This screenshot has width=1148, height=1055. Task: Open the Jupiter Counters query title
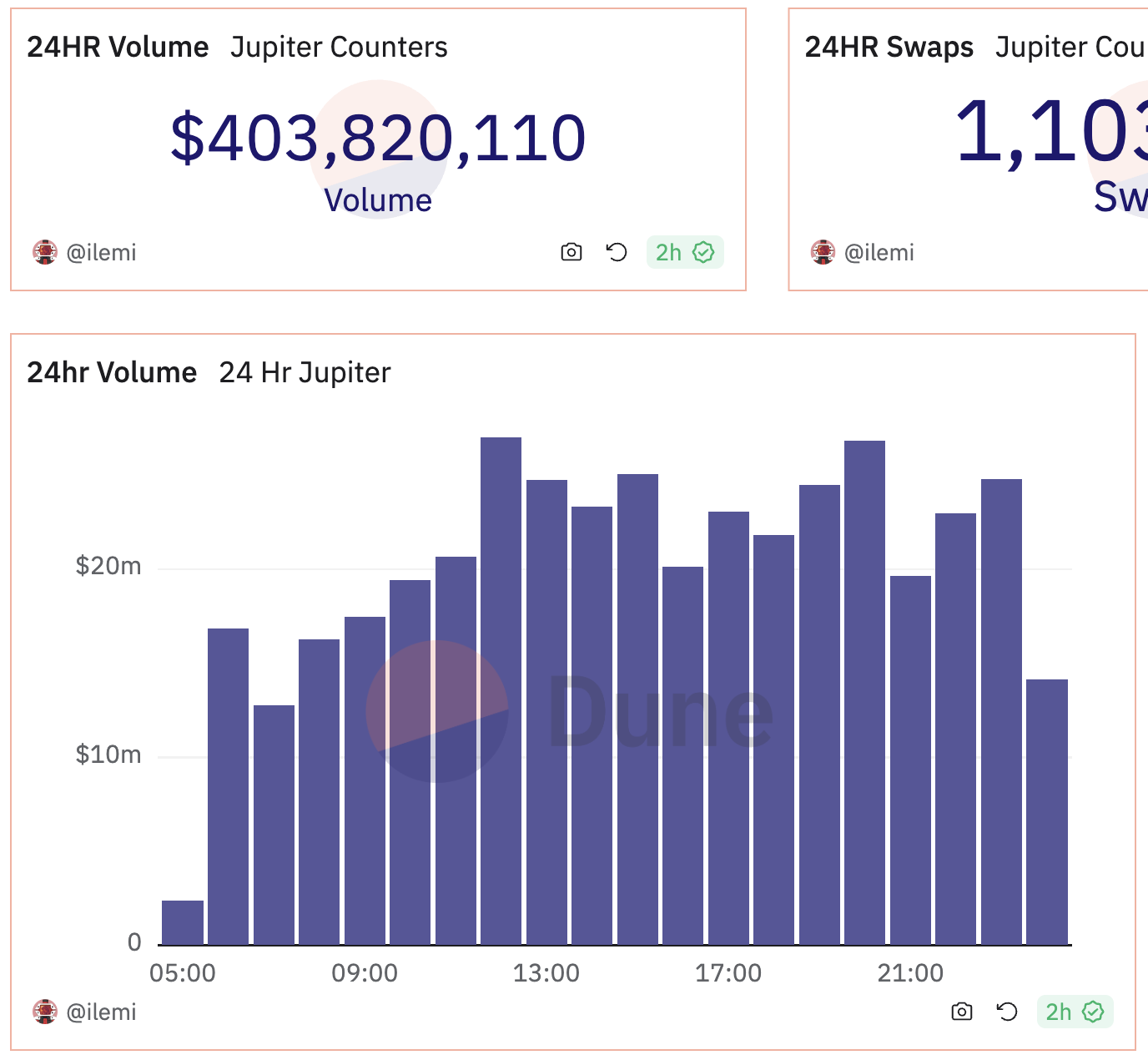point(339,48)
